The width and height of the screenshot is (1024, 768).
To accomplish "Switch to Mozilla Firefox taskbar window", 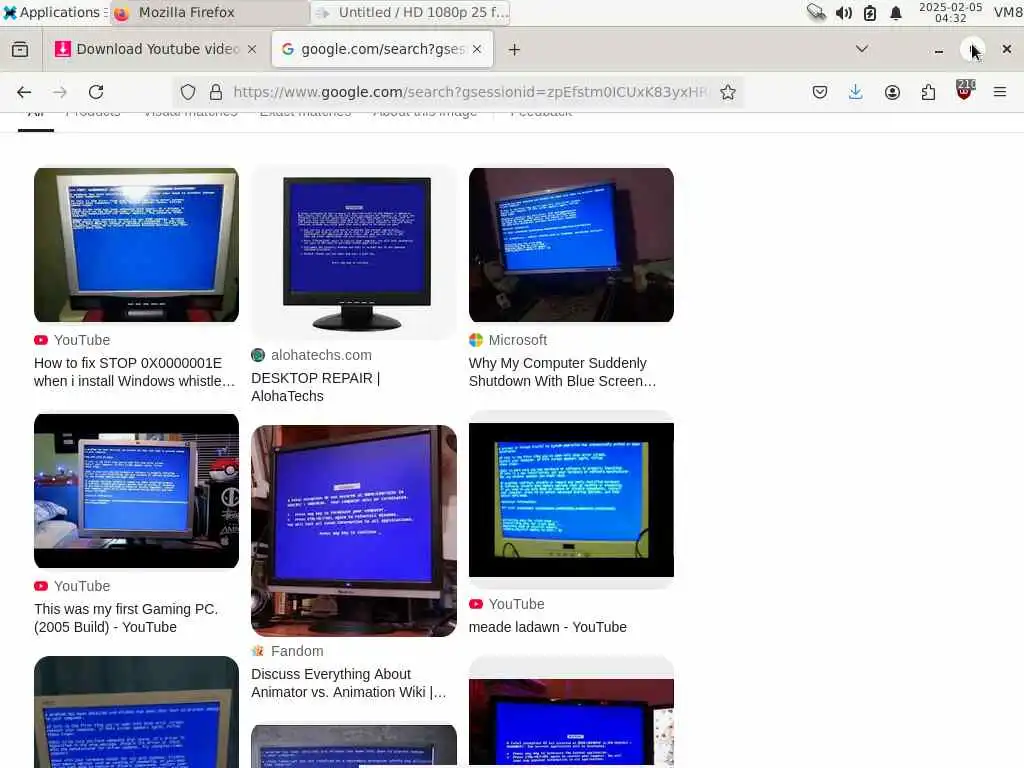I will pyautogui.click(x=208, y=12).
